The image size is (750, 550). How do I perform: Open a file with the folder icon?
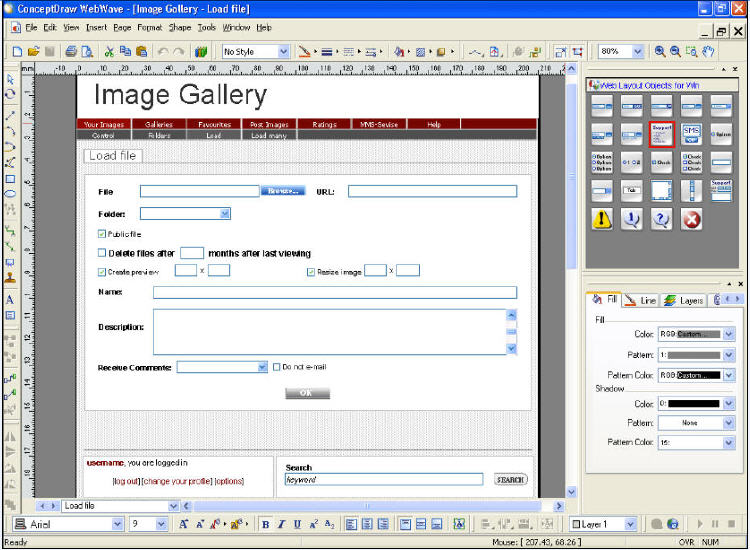click(x=33, y=52)
